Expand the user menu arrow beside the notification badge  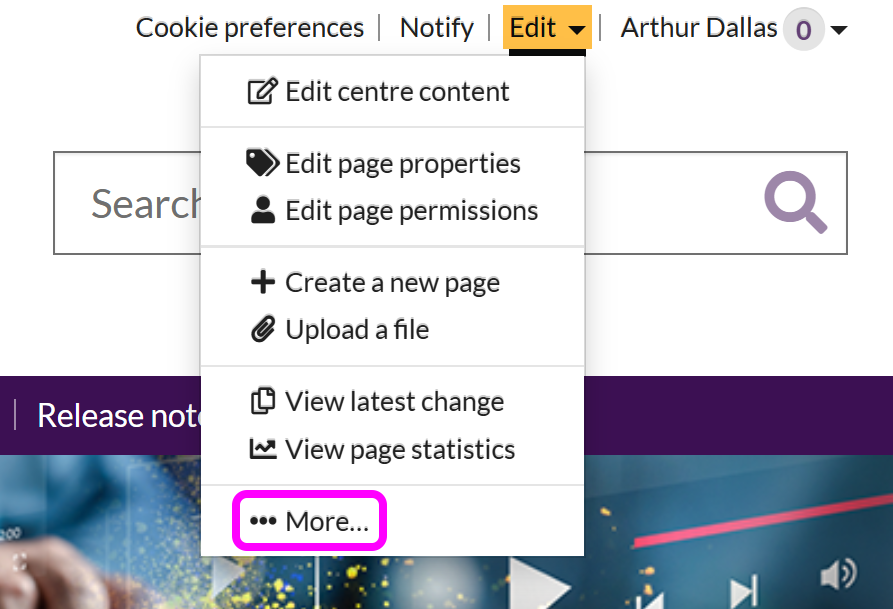click(x=839, y=30)
